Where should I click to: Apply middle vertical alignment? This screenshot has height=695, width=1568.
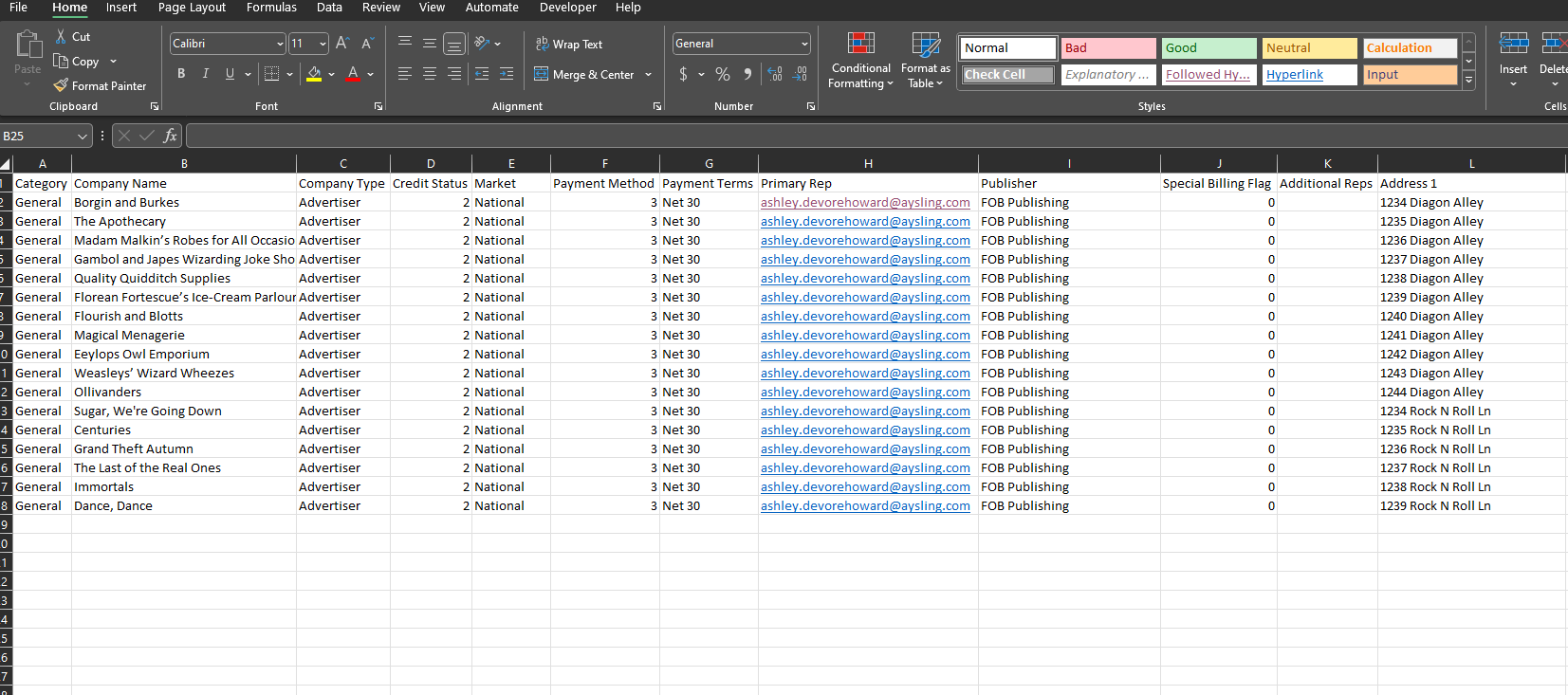[x=430, y=43]
